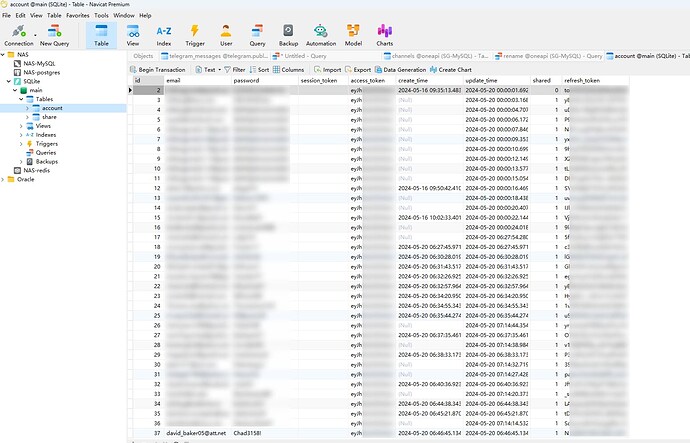The width and height of the screenshot is (690, 443).
Task: Open the Edit menu
Action: [20, 15]
